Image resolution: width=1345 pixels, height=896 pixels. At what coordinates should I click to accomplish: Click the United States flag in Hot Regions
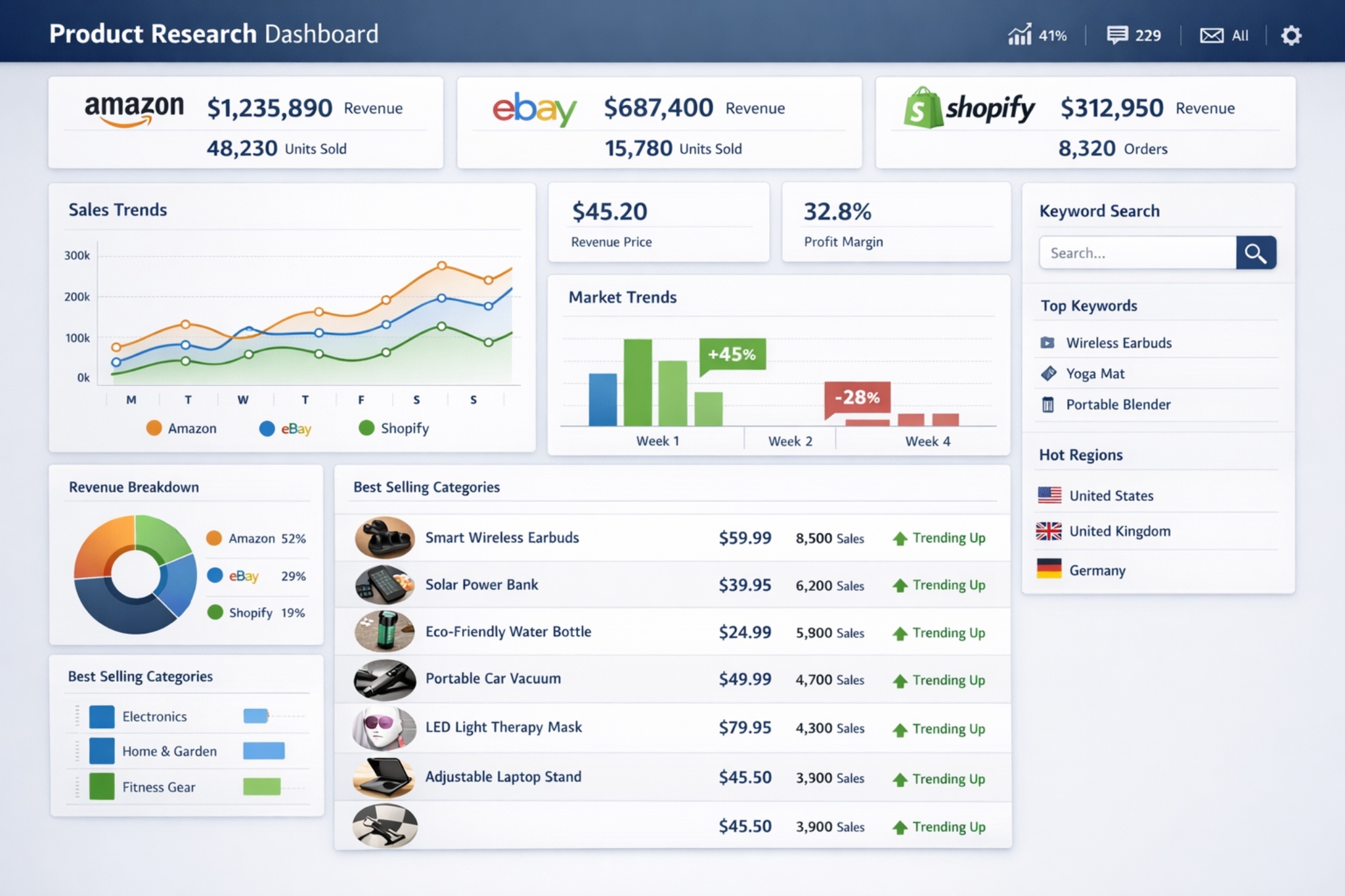pos(1049,495)
